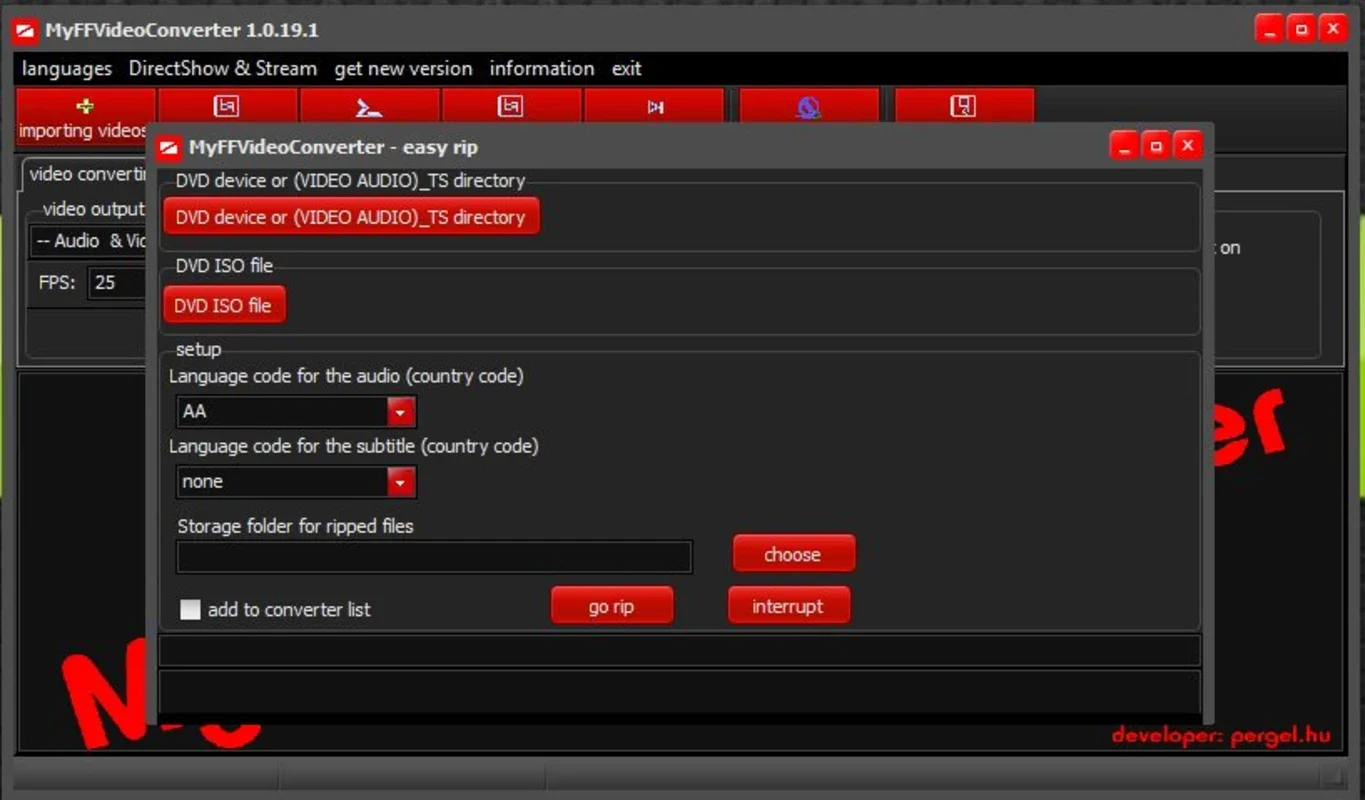Click the go rip button
1365x800 pixels.
612,606
